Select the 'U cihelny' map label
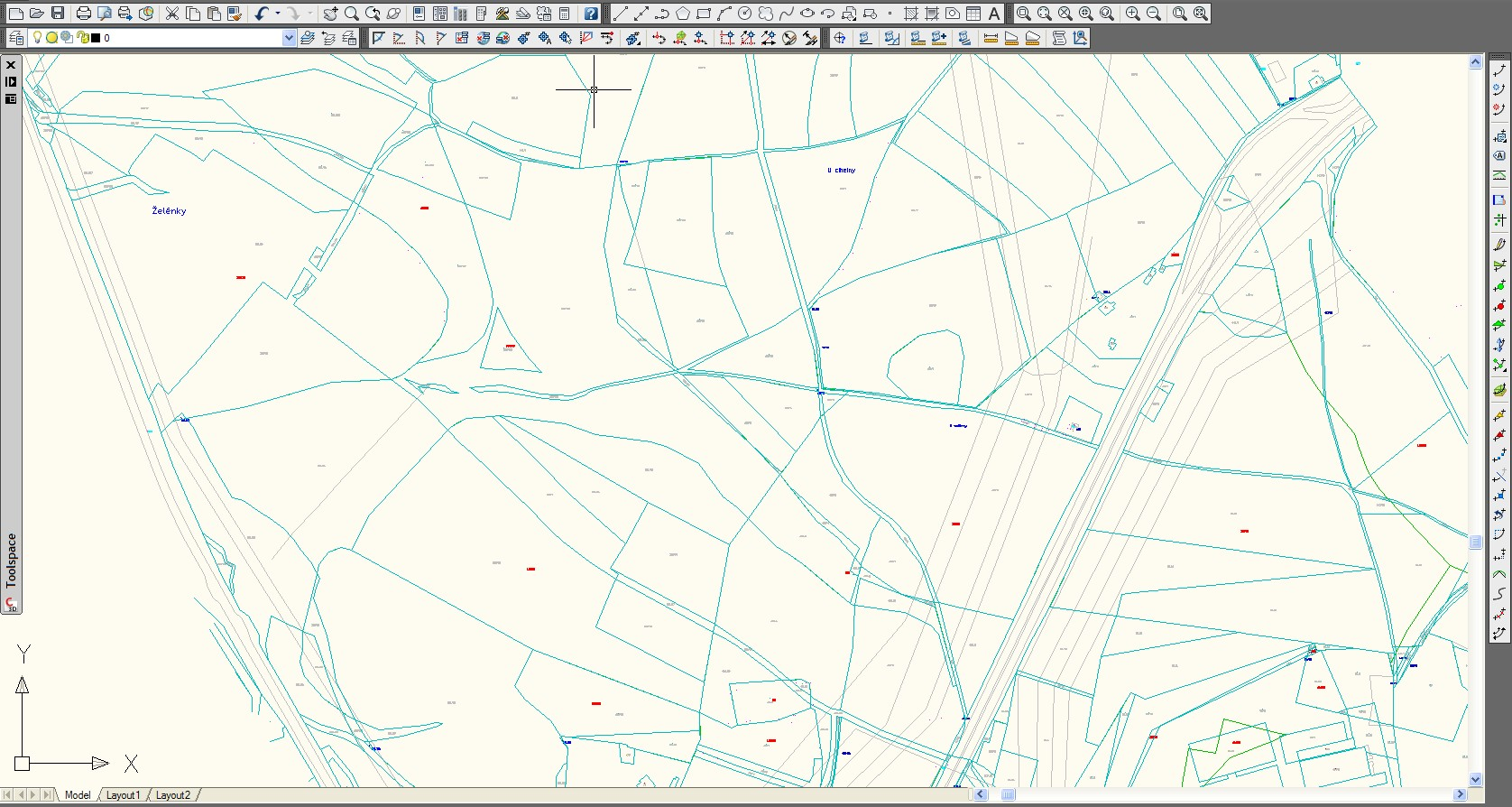 [842, 170]
